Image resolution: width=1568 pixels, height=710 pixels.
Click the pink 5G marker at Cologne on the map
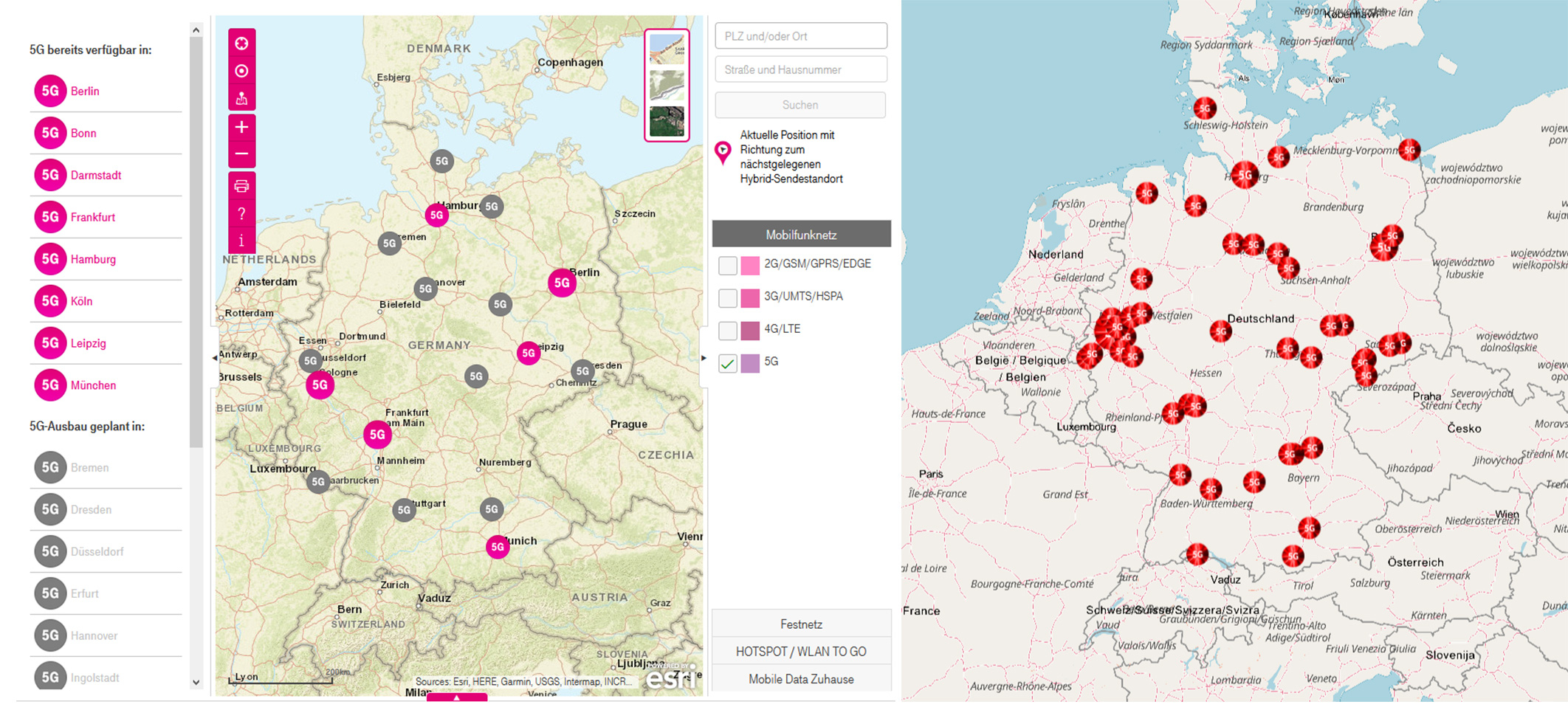point(320,385)
